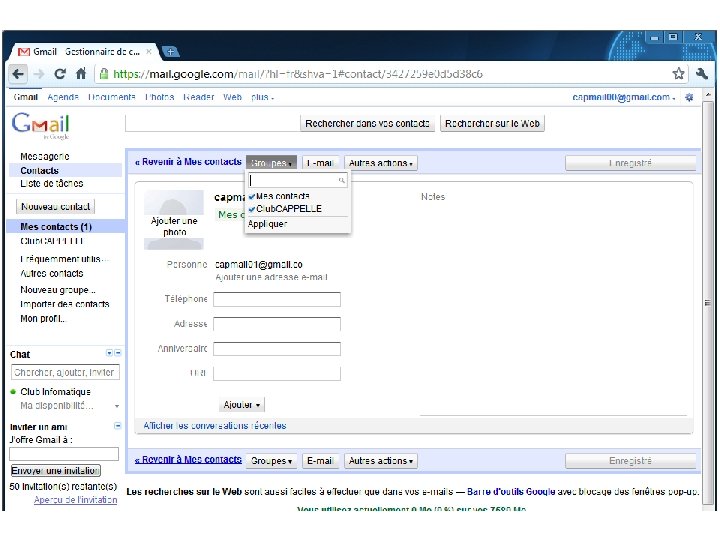Click Nouveau groupe link

coord(58,290)
